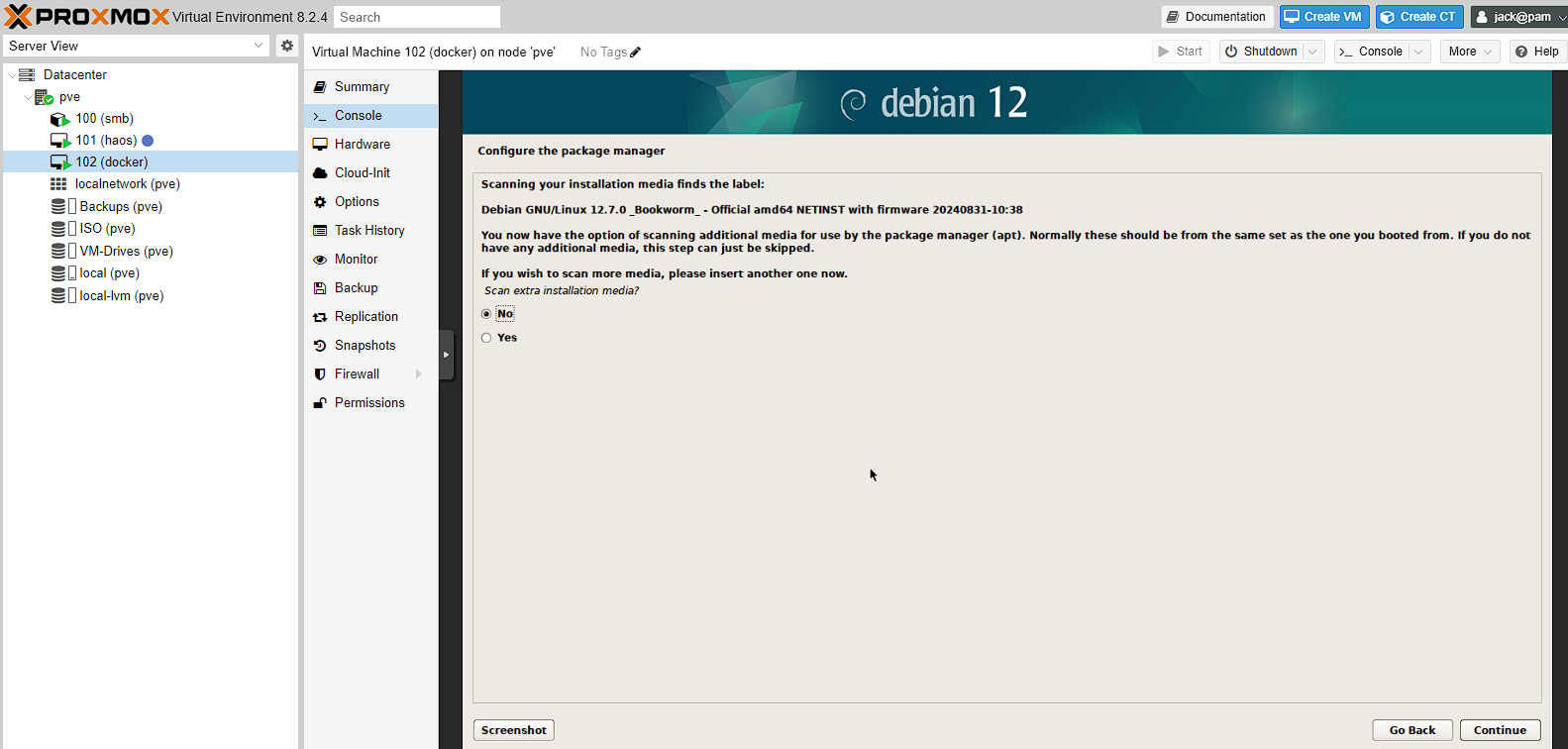Click the installer Continue button
1568x749 pixels.
coord(1500,730)
